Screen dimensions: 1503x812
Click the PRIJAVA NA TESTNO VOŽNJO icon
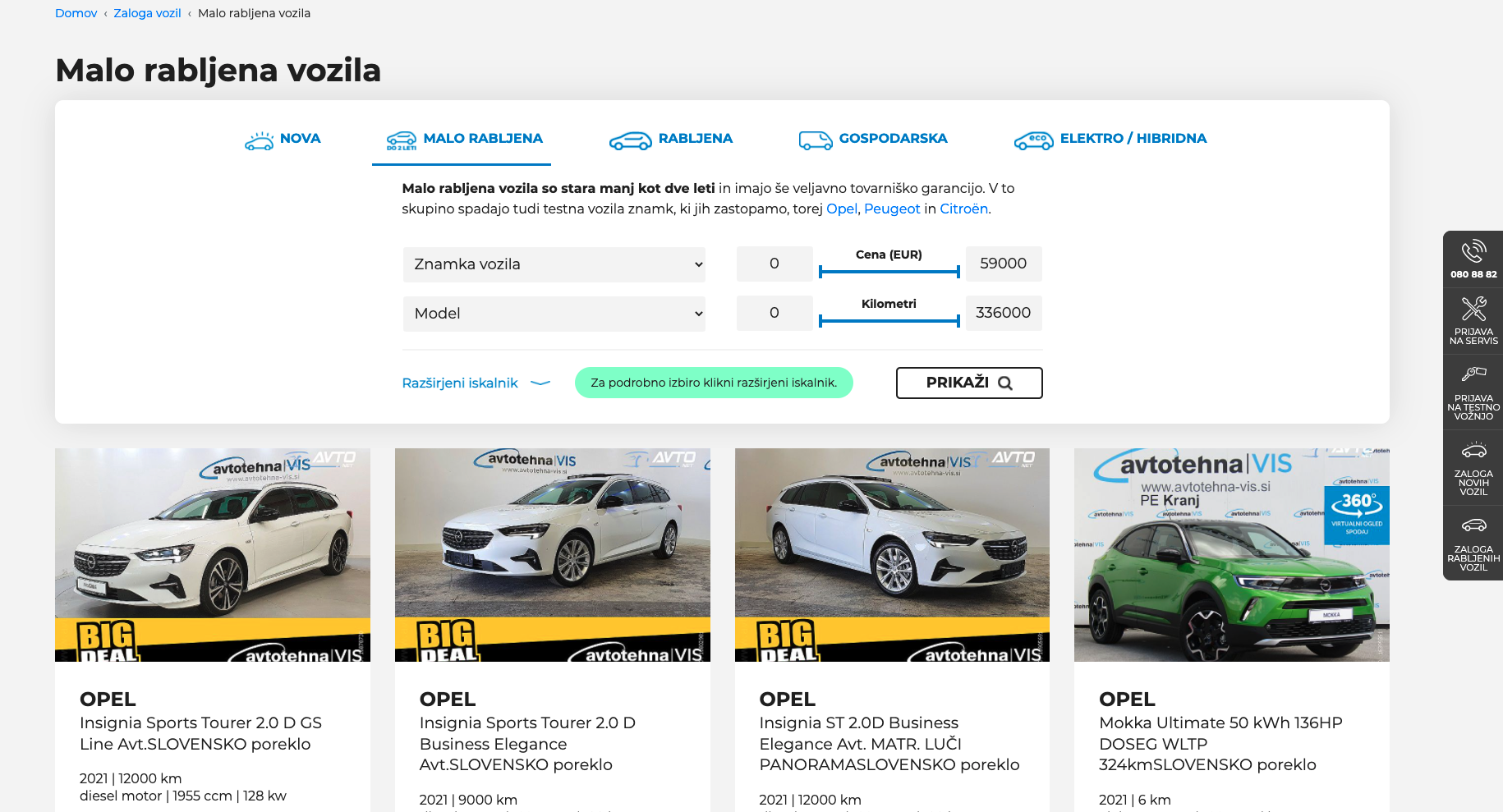click(1473, 374)
